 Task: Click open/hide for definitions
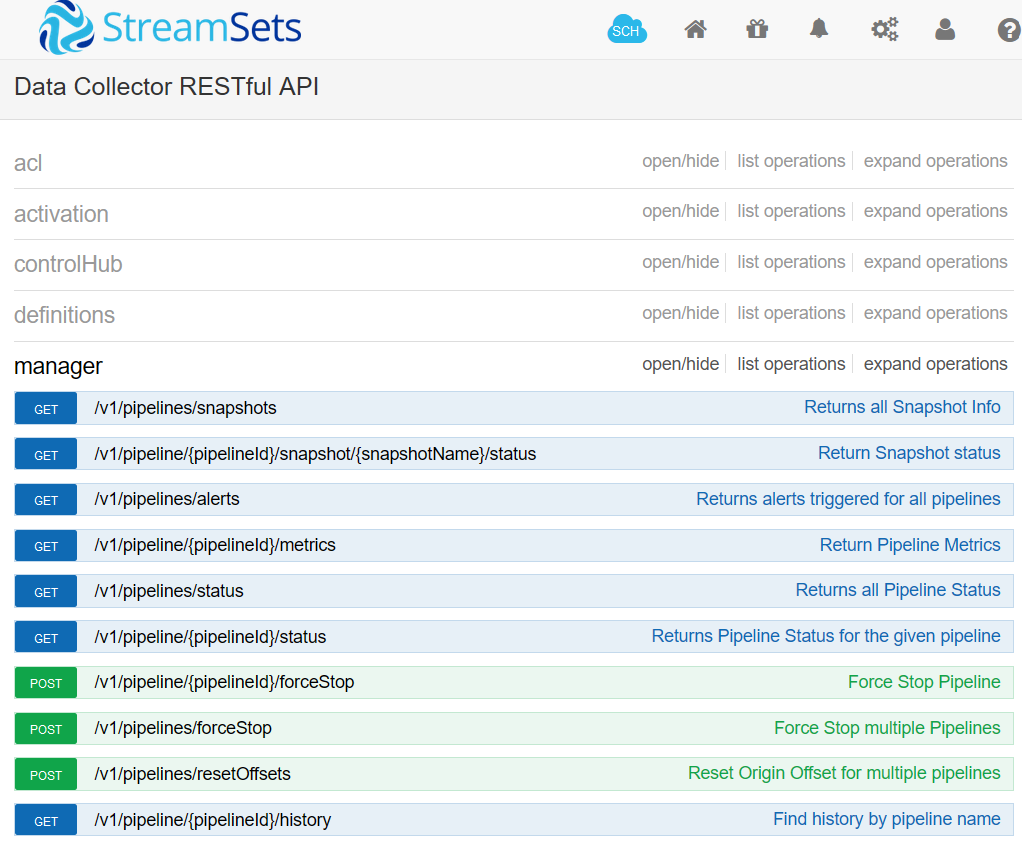point(680,313)
